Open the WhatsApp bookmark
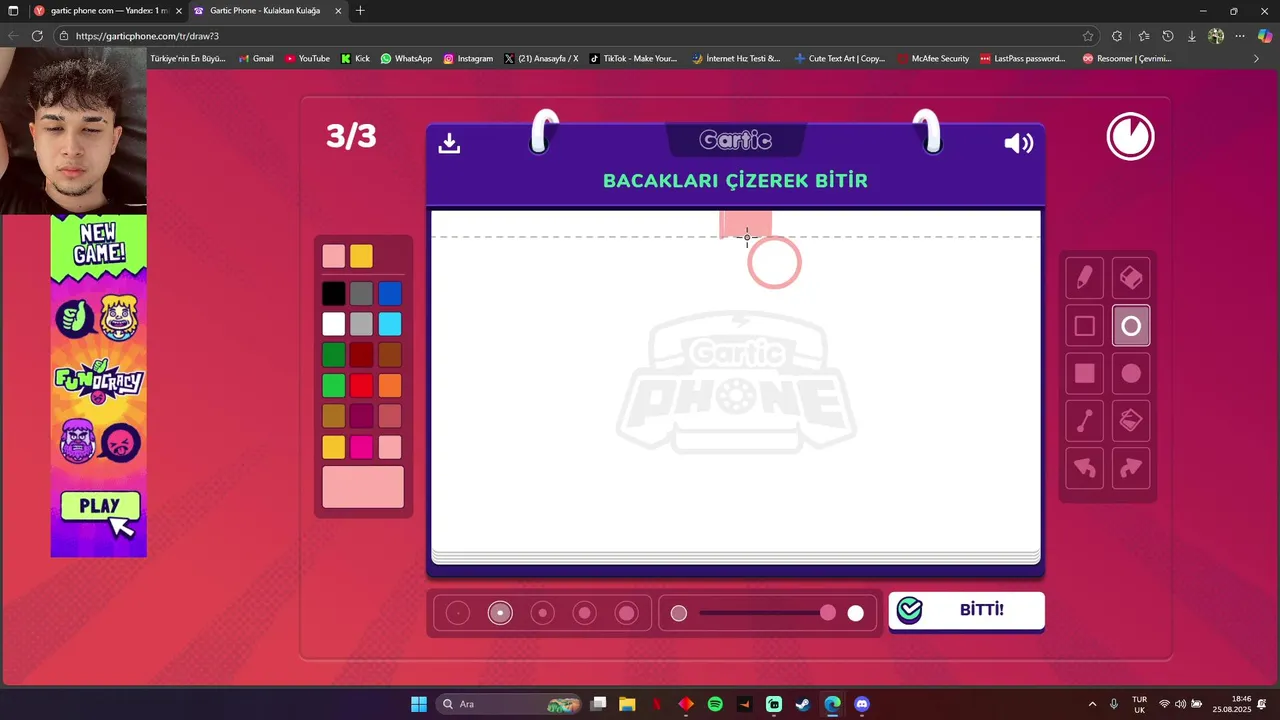 (406, 59)
